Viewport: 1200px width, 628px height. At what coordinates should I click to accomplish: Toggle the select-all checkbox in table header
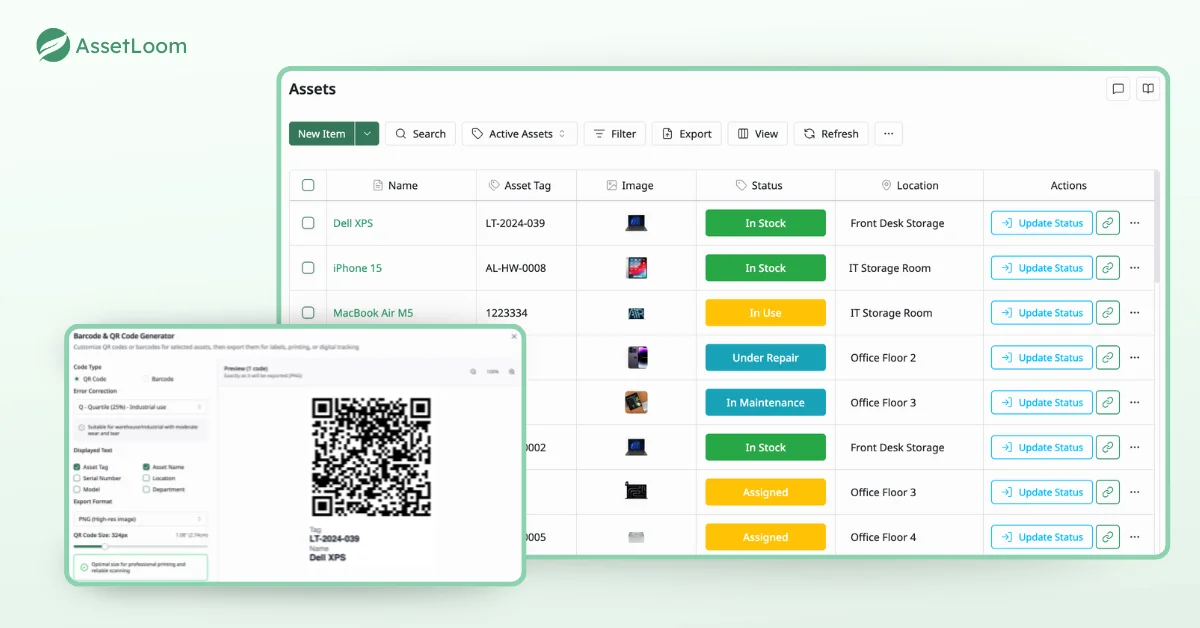tap(308, 185)
